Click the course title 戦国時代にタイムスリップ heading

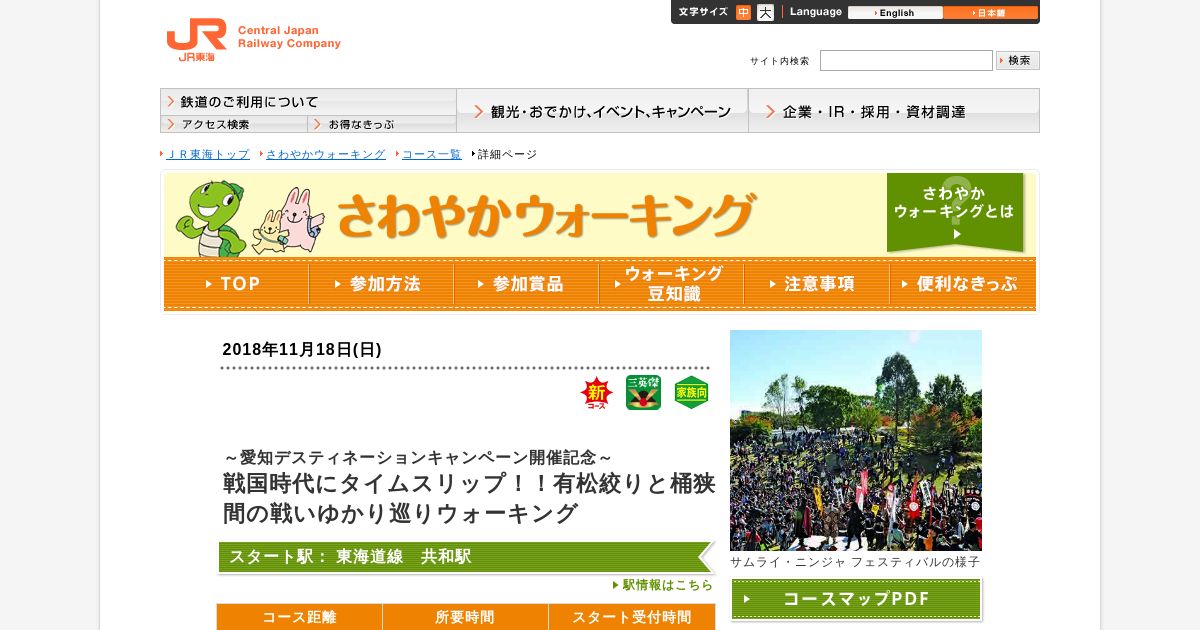pyautogui.click(x=469, y=498)
